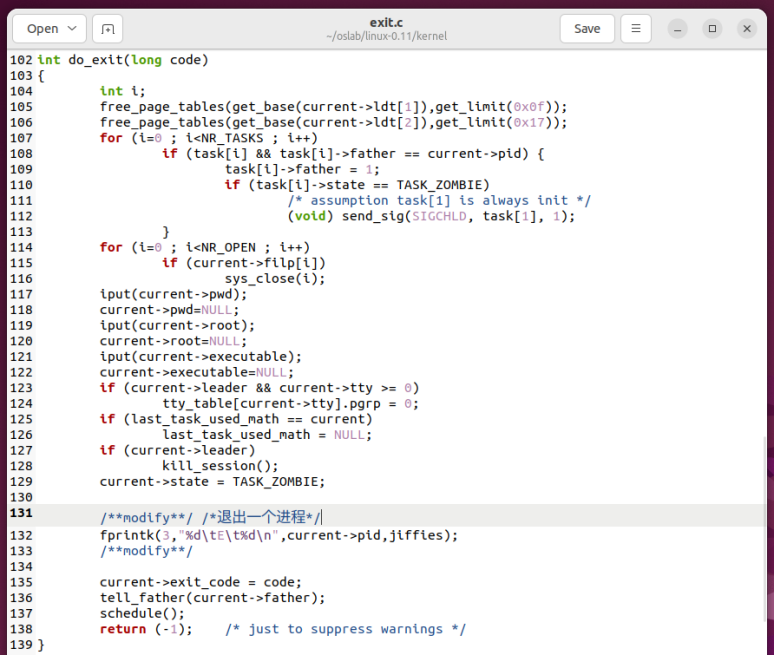Click 'return (-1);' statement
Image resolution: width=774 pixels, height=656 pixels.
pos(146,630)
